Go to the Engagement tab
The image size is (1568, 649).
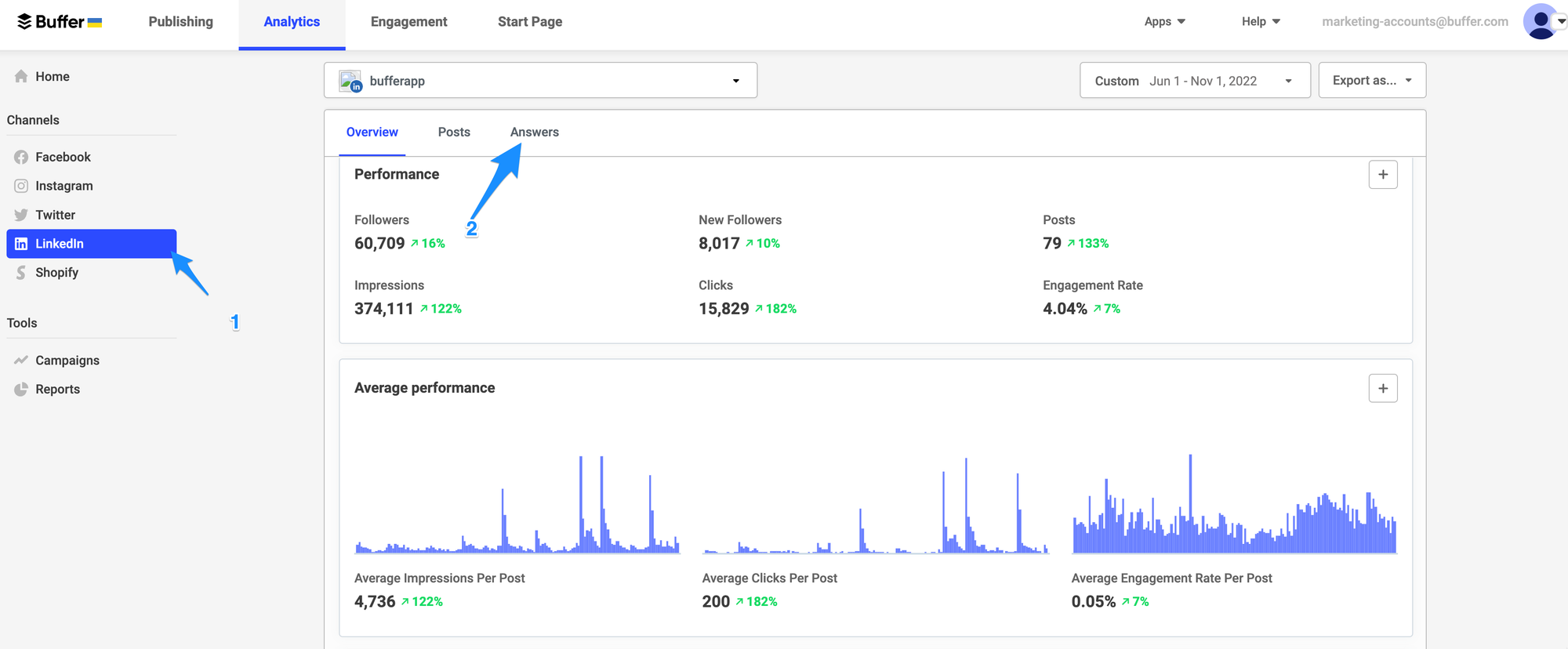click(x=408, y=21)
